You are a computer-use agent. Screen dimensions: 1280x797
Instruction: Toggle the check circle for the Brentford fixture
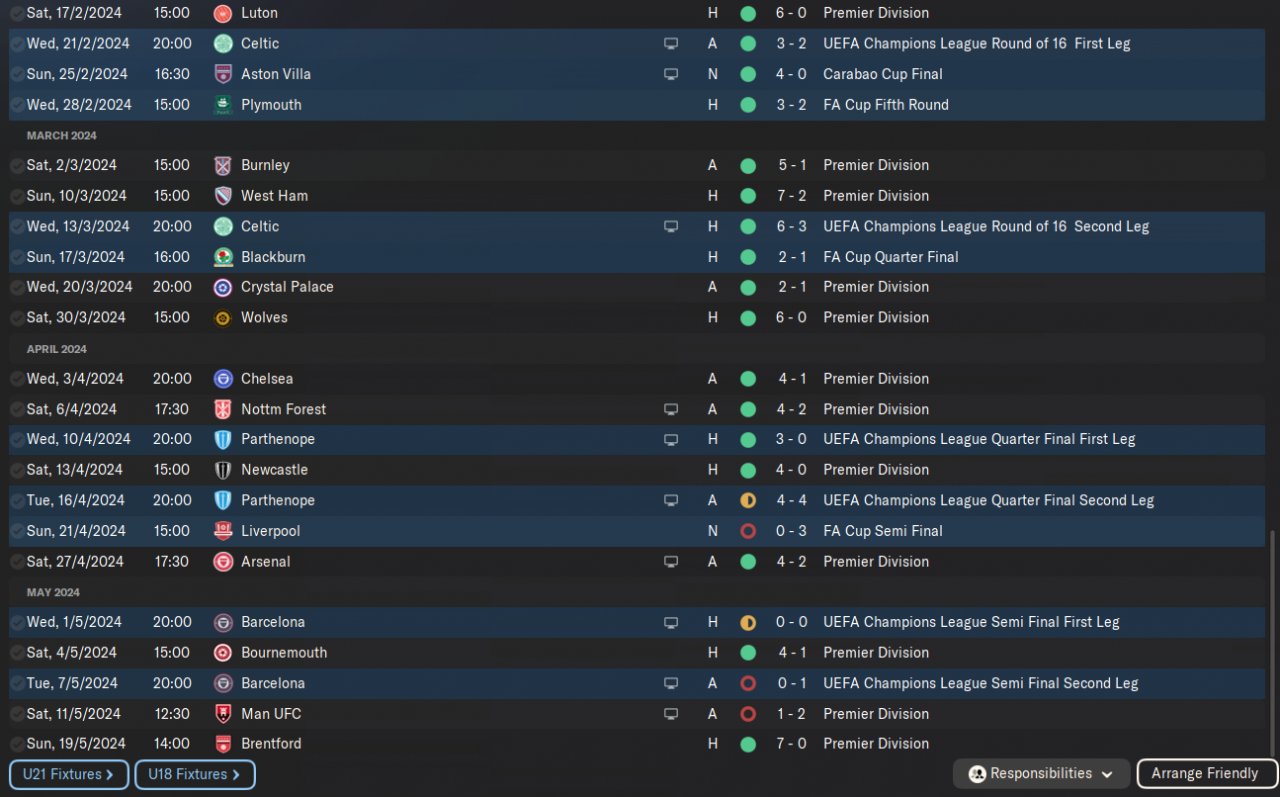coord(17,744)
